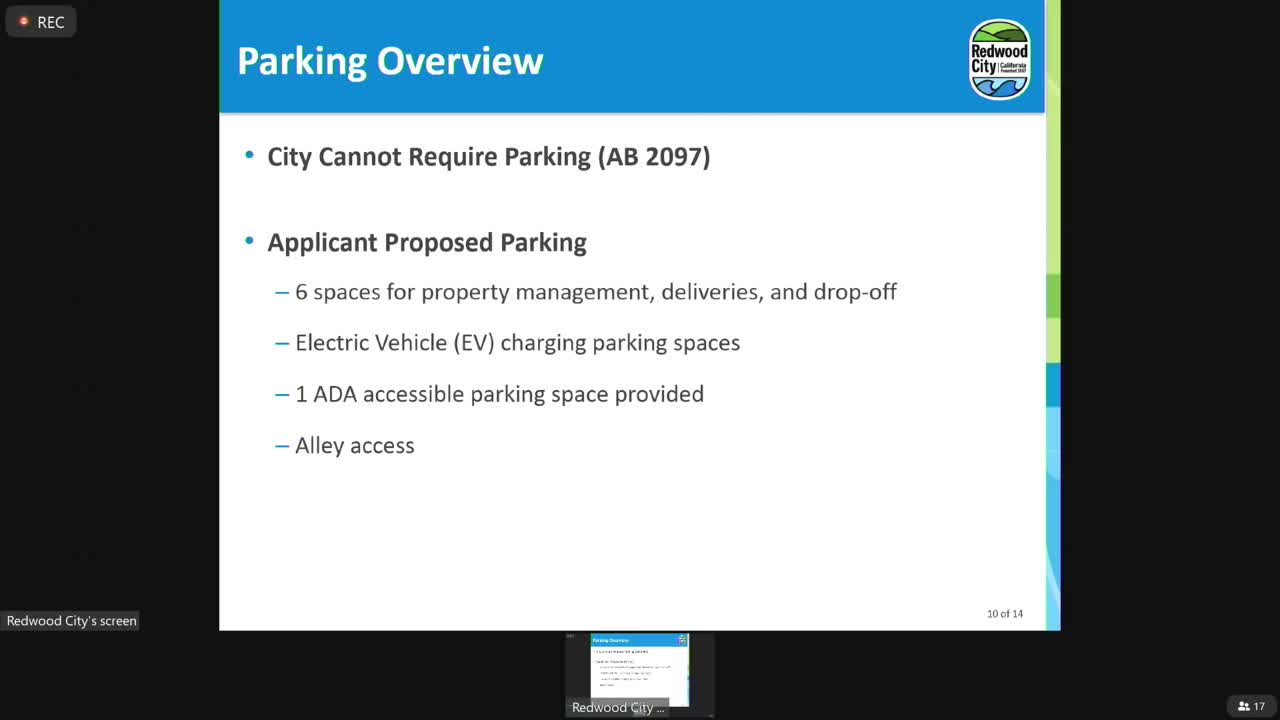Click the red recording dot

click(x=24, y=21)
